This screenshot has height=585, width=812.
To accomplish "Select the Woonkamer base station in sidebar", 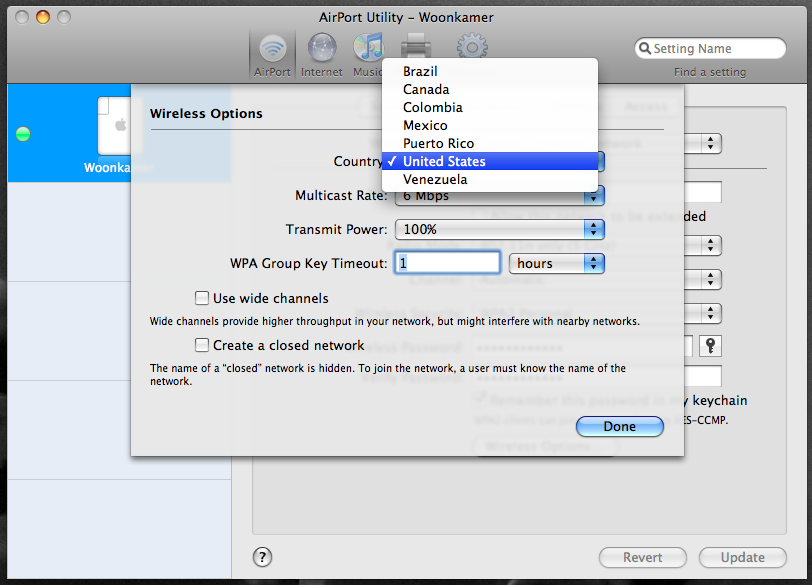I will [x=119, y=133].
